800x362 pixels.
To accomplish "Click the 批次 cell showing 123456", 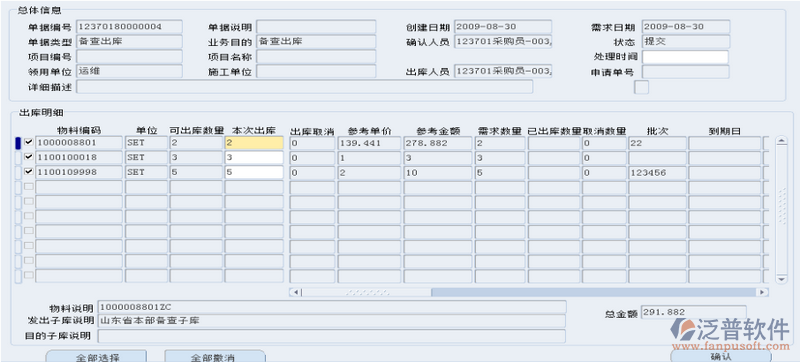I will pos(657,172).
